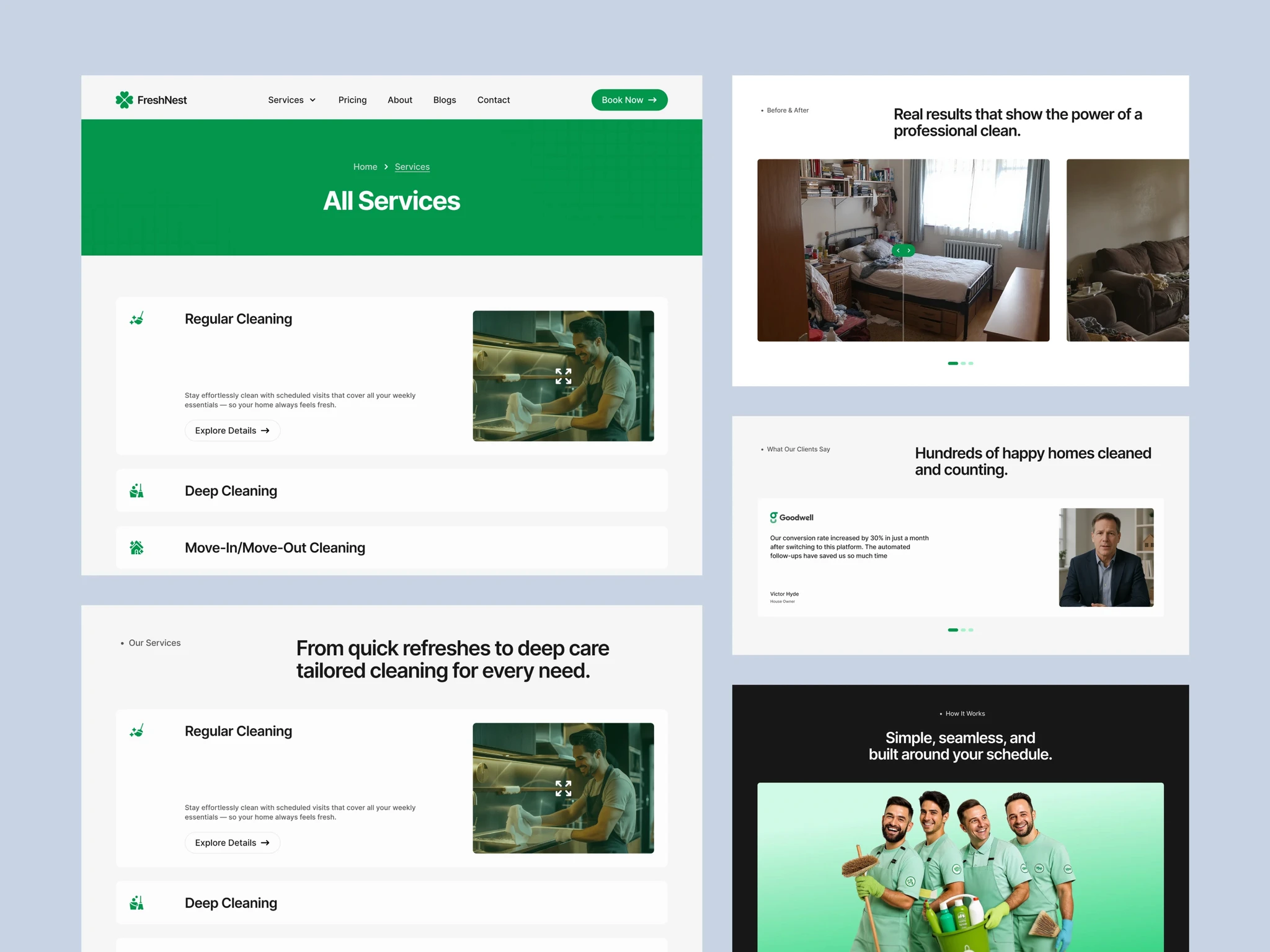The image size is (1270, 952).
Task: Click the Deep Cleaning icon in the All Services list
Action: coord(137,491)
